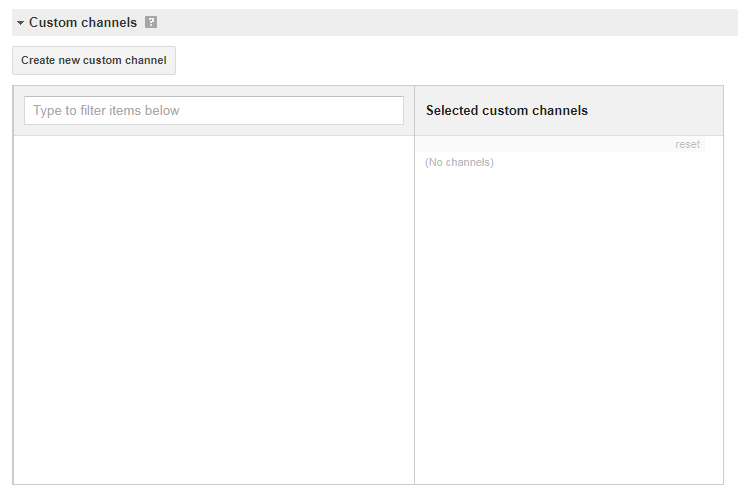Screen dimensions: 738x502
Task: Start creating a new custom channel
Action: click(x=94, y=60)
